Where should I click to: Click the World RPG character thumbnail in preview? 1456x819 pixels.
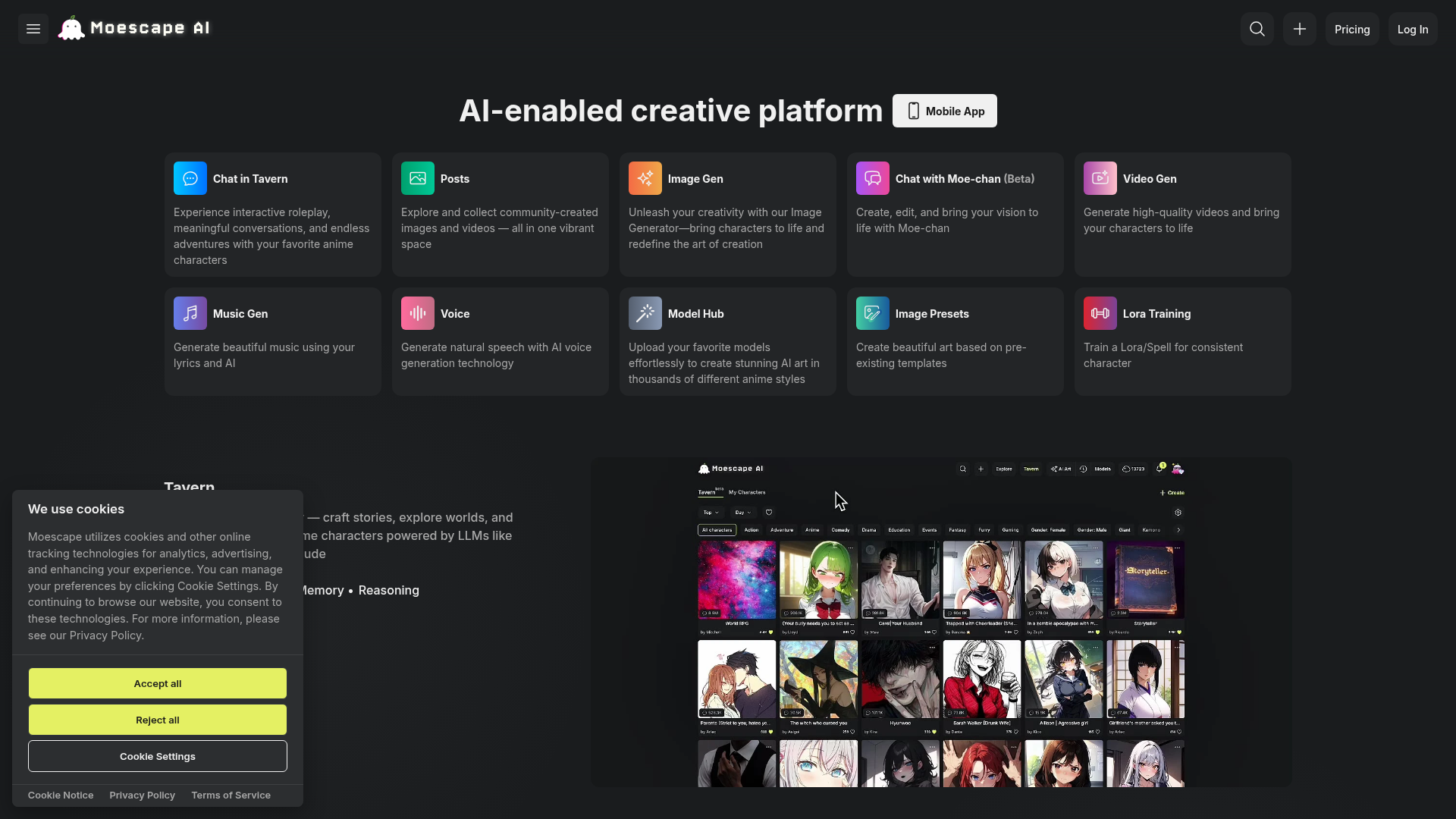(736, 580)
